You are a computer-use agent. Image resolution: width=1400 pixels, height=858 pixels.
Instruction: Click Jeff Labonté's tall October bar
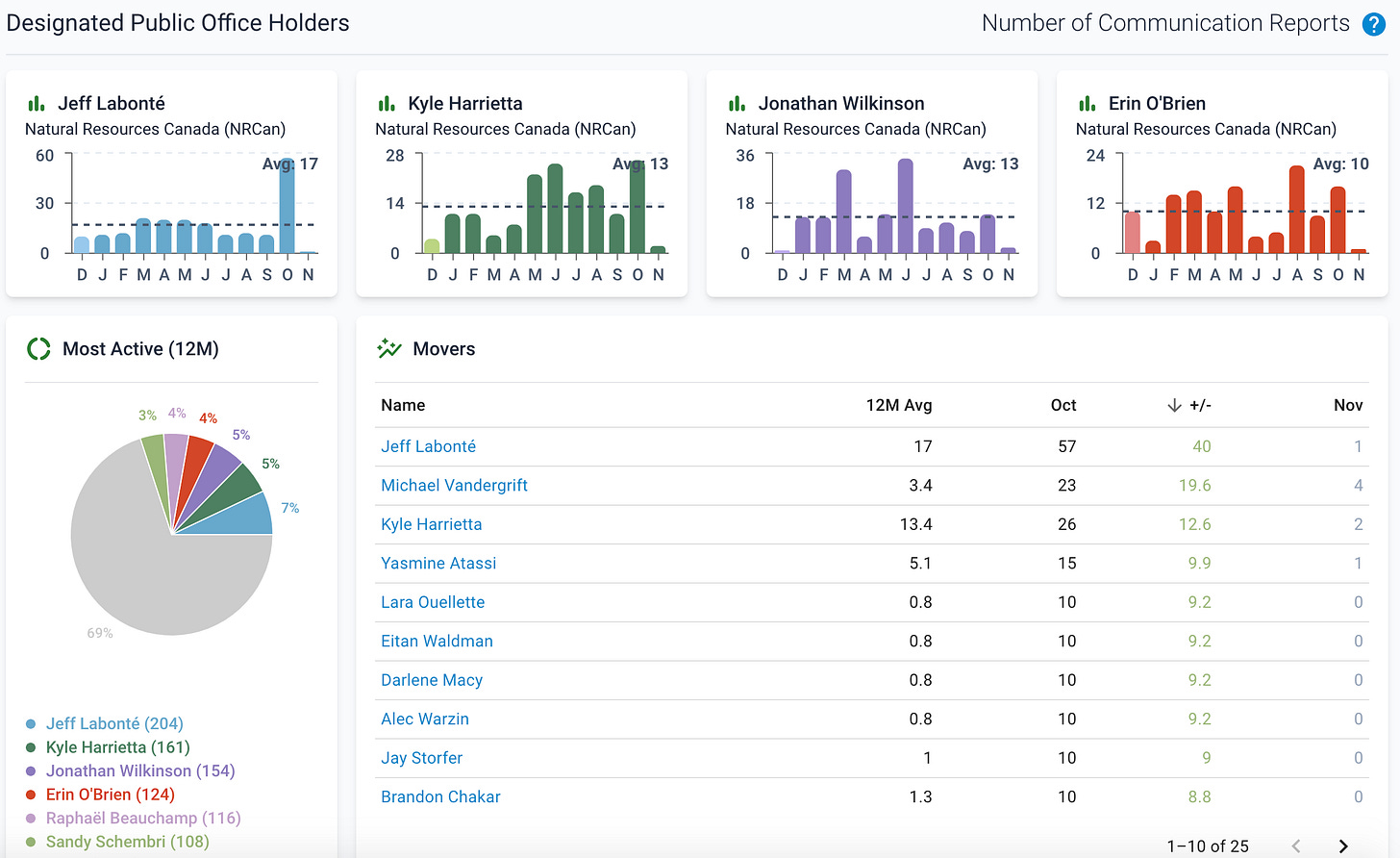point(287,206)
